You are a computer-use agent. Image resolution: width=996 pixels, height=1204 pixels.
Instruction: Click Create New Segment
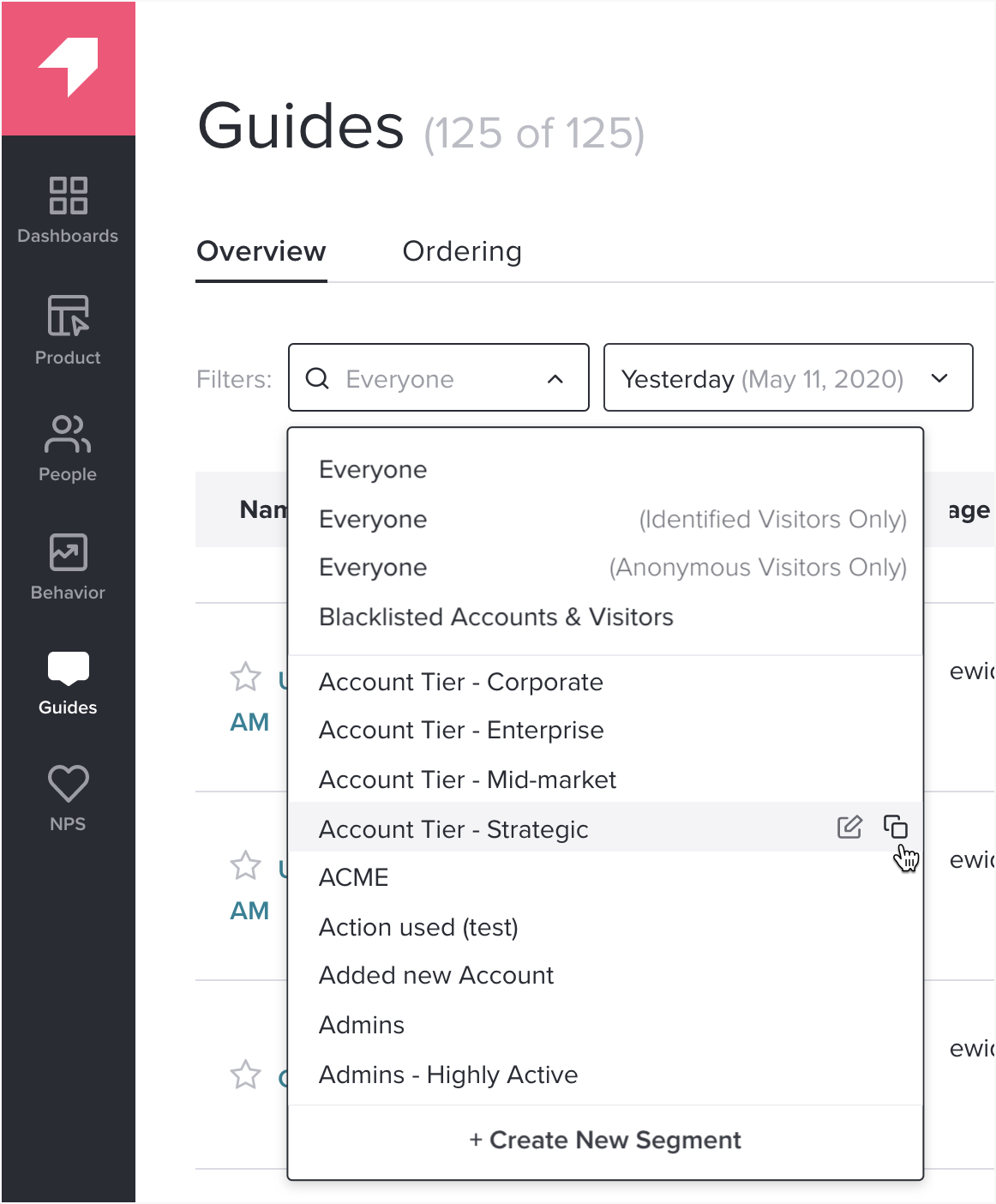[605, 1141]
